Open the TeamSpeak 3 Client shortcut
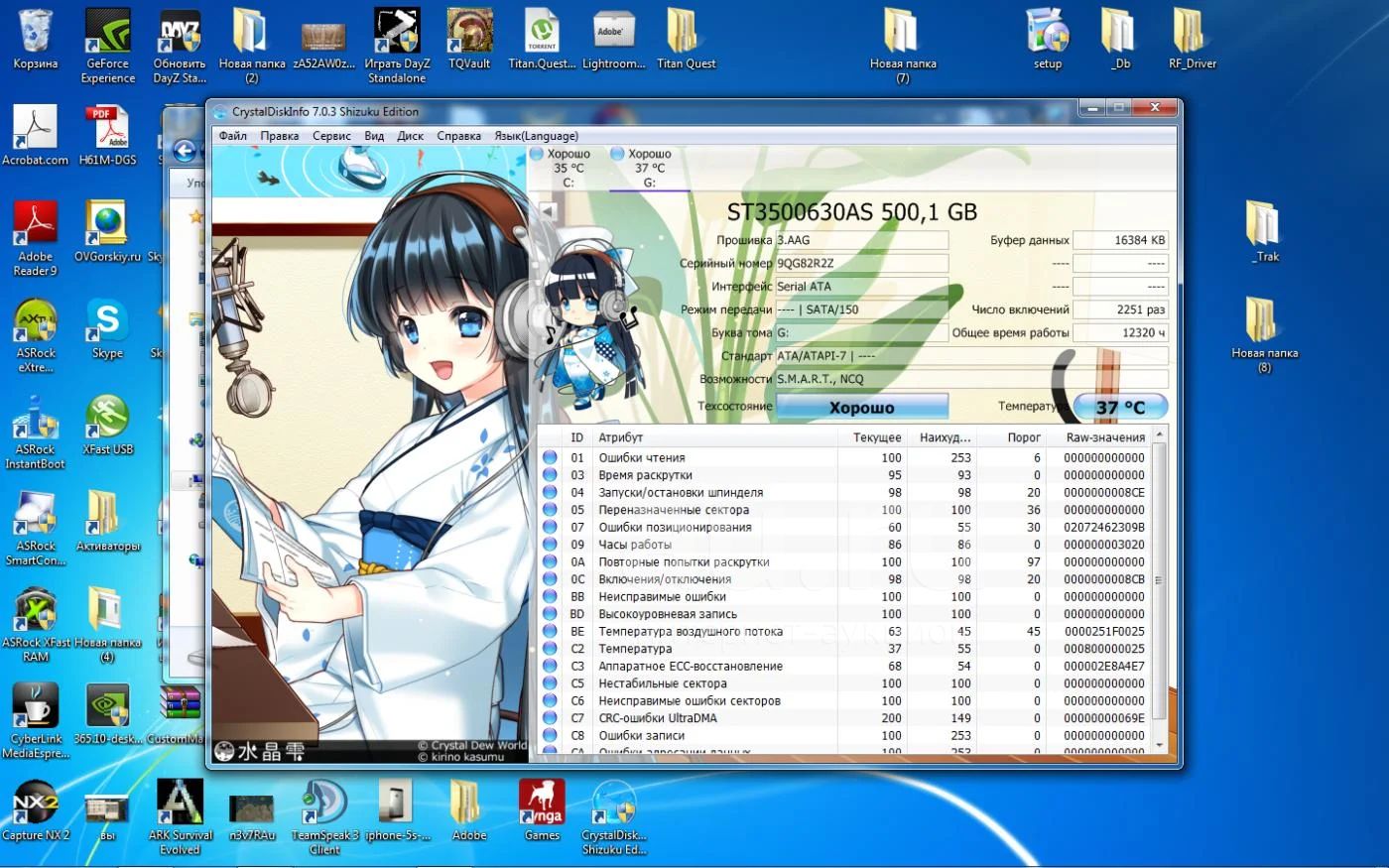The image size is (1389, 868). coord(324,804)
